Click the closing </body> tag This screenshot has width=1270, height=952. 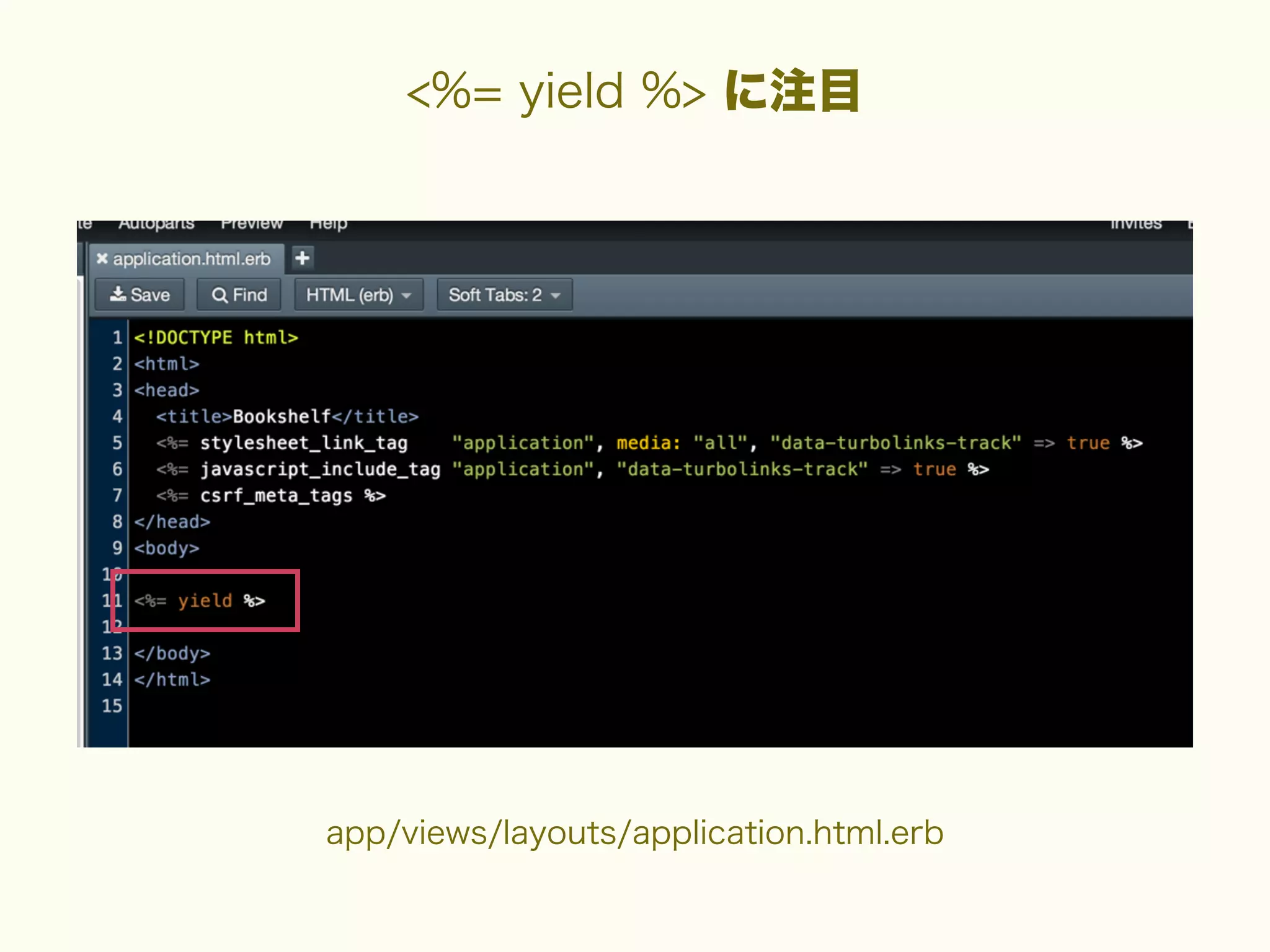[172, 653]
